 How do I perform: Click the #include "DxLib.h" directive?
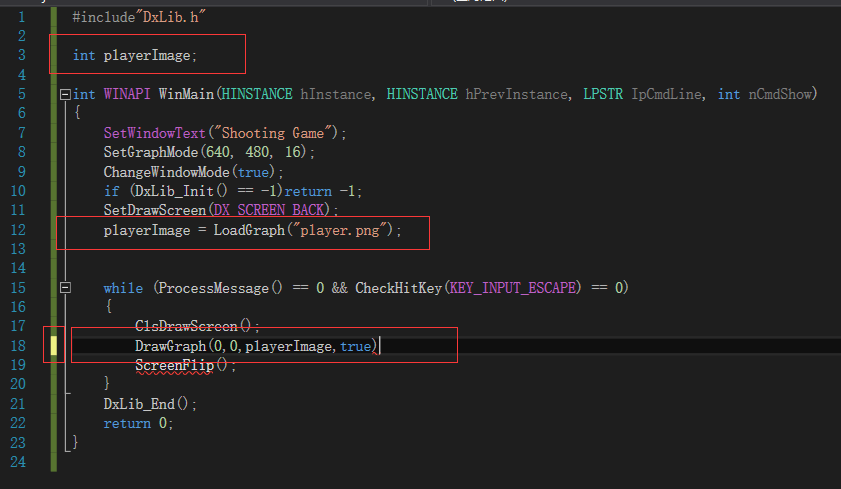click(x=139, y=17)
